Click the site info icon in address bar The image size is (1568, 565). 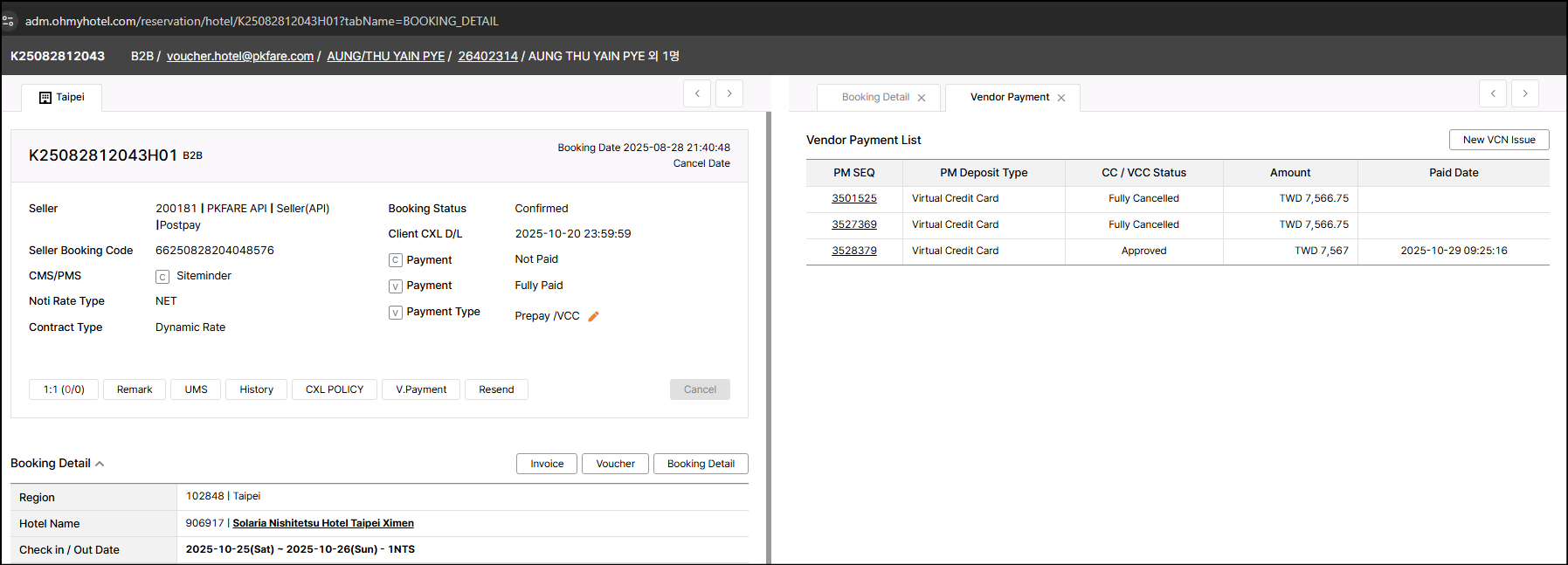tap(8, 21)
